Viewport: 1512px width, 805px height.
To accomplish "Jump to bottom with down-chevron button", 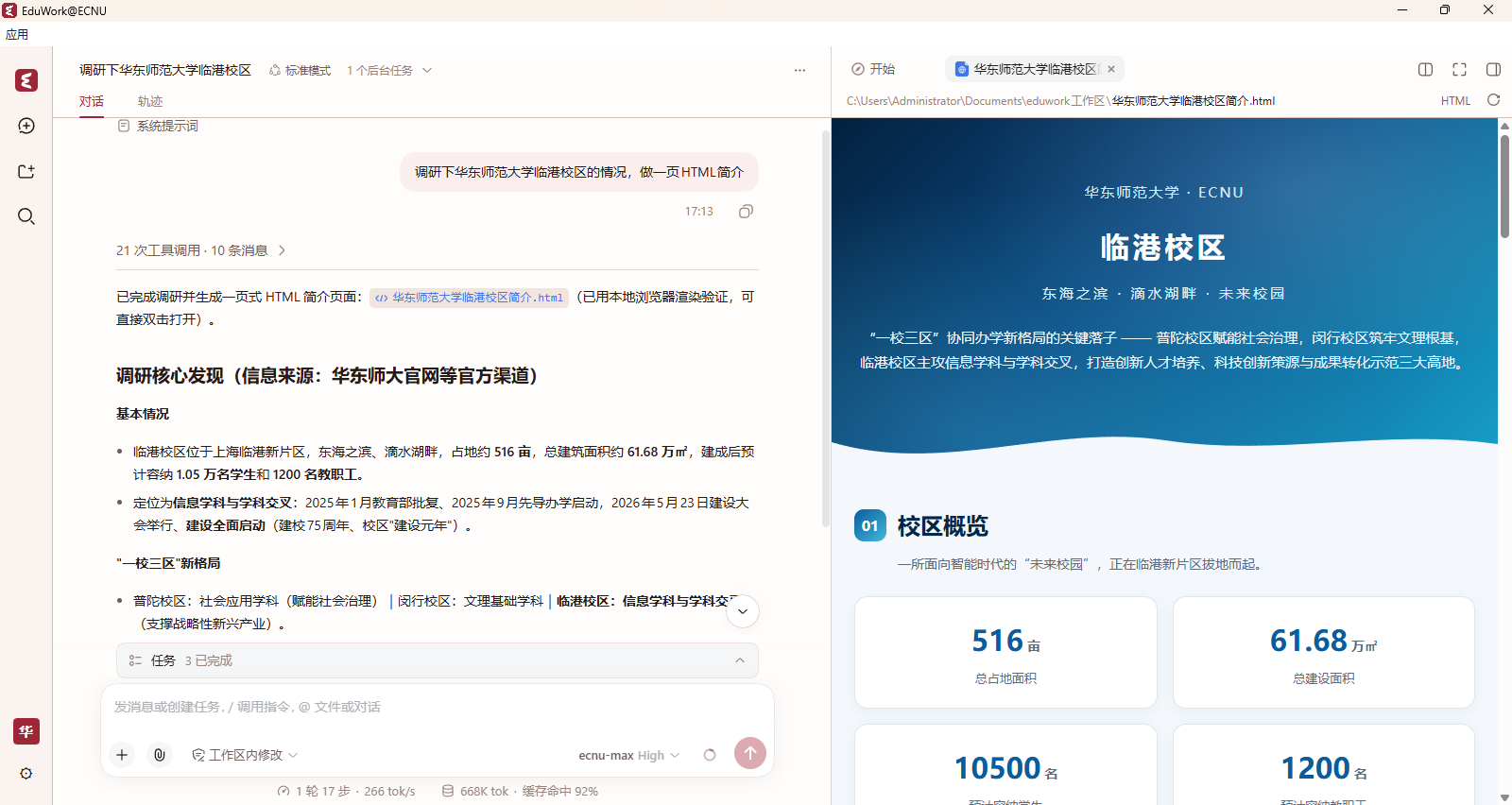I will [743, 611].
